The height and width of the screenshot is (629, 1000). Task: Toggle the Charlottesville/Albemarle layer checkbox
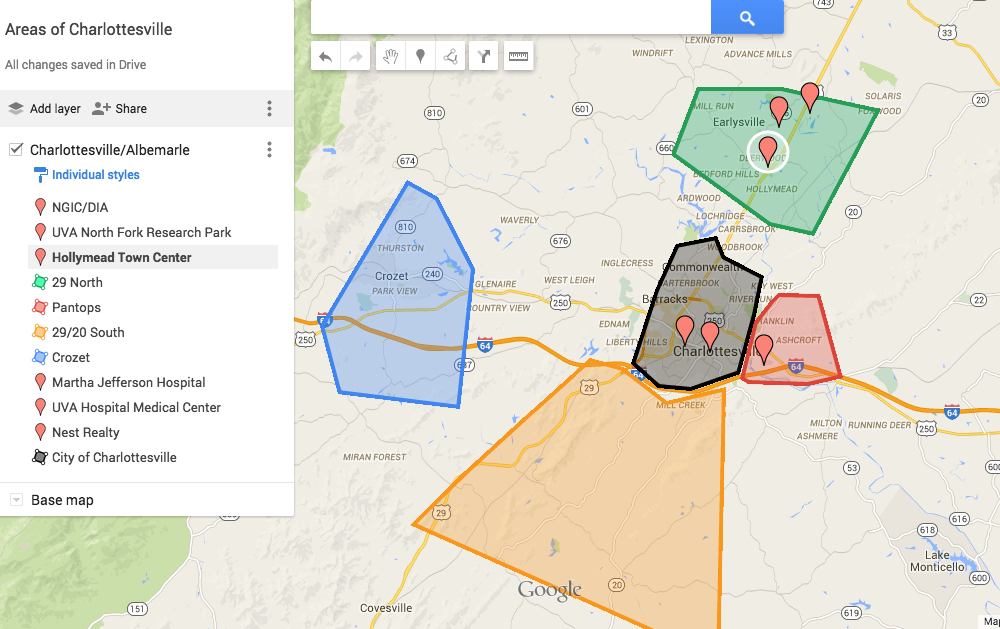16,148
